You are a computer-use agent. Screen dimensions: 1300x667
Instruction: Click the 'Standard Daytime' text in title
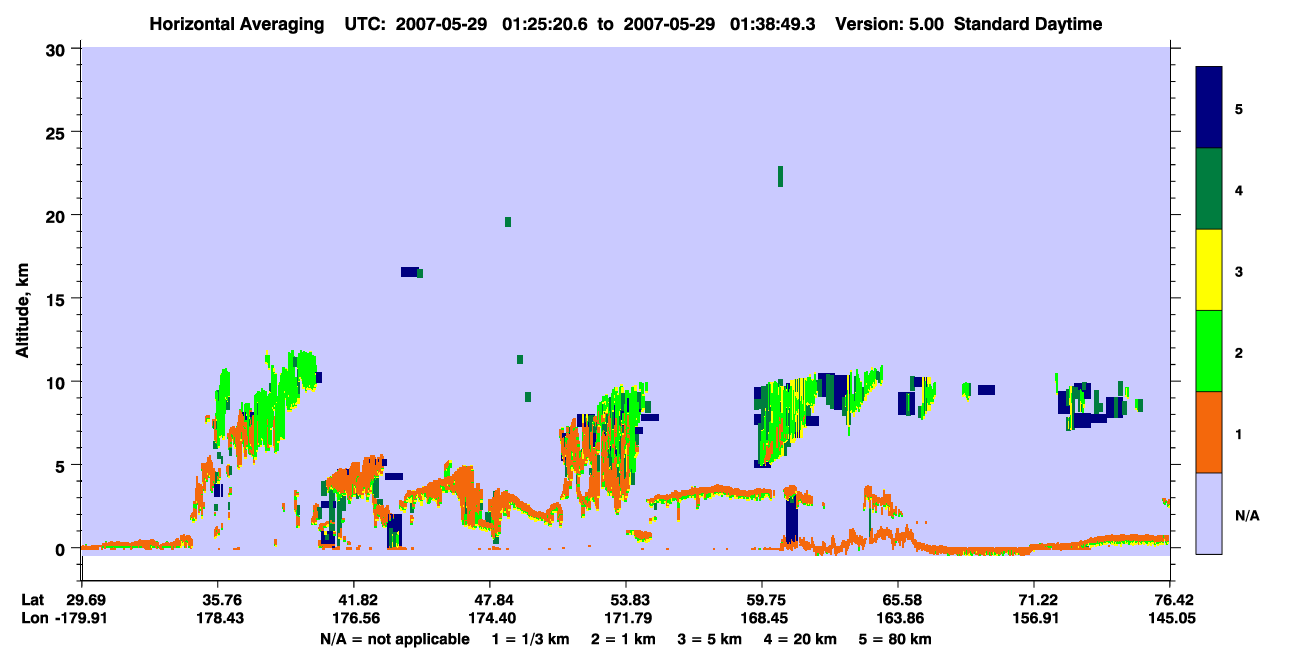[1028, 24]
